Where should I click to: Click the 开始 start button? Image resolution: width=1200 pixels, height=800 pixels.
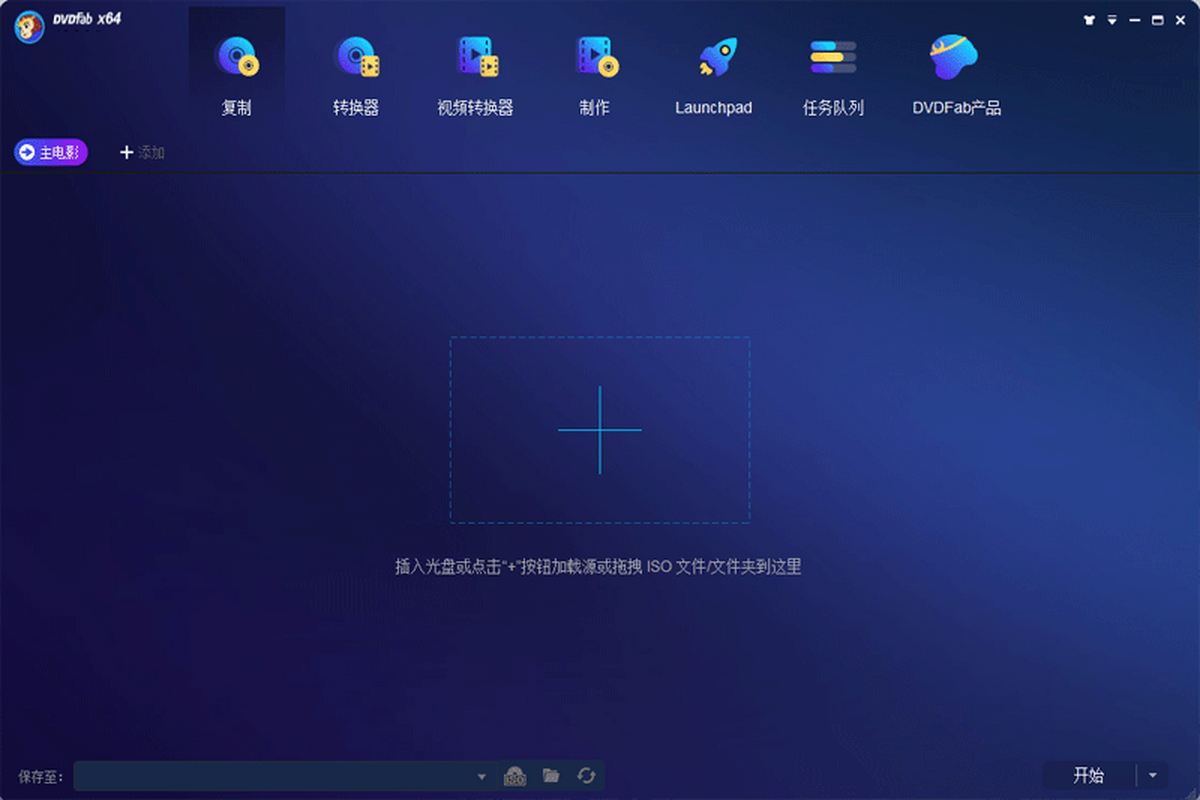(1089, 775)
